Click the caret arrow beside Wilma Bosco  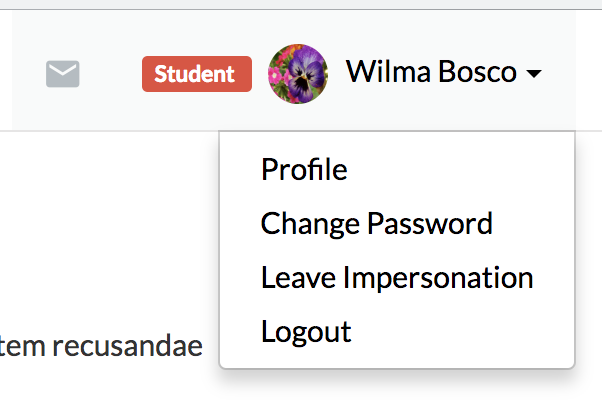[x=534, y=74]
